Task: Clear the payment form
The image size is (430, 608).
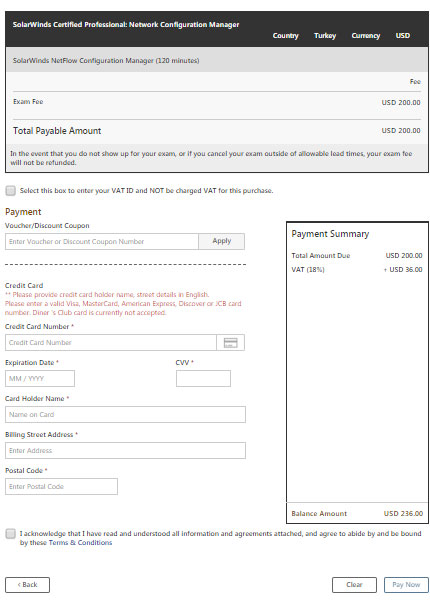Action: (x=354, y=585)
